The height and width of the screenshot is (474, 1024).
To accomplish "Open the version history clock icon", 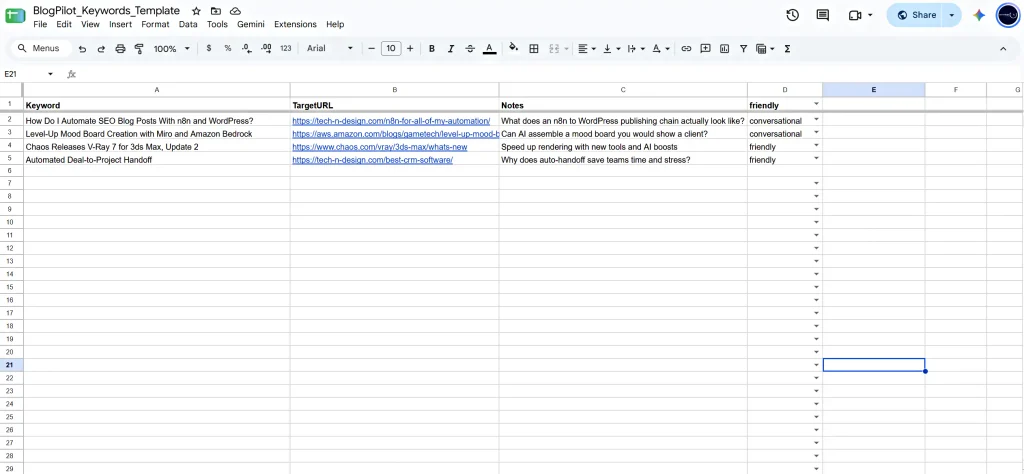I will [x=792, y=15].
